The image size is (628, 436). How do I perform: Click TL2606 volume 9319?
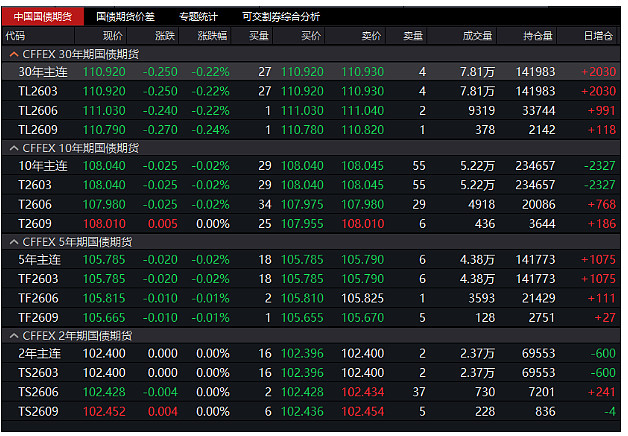482,111
